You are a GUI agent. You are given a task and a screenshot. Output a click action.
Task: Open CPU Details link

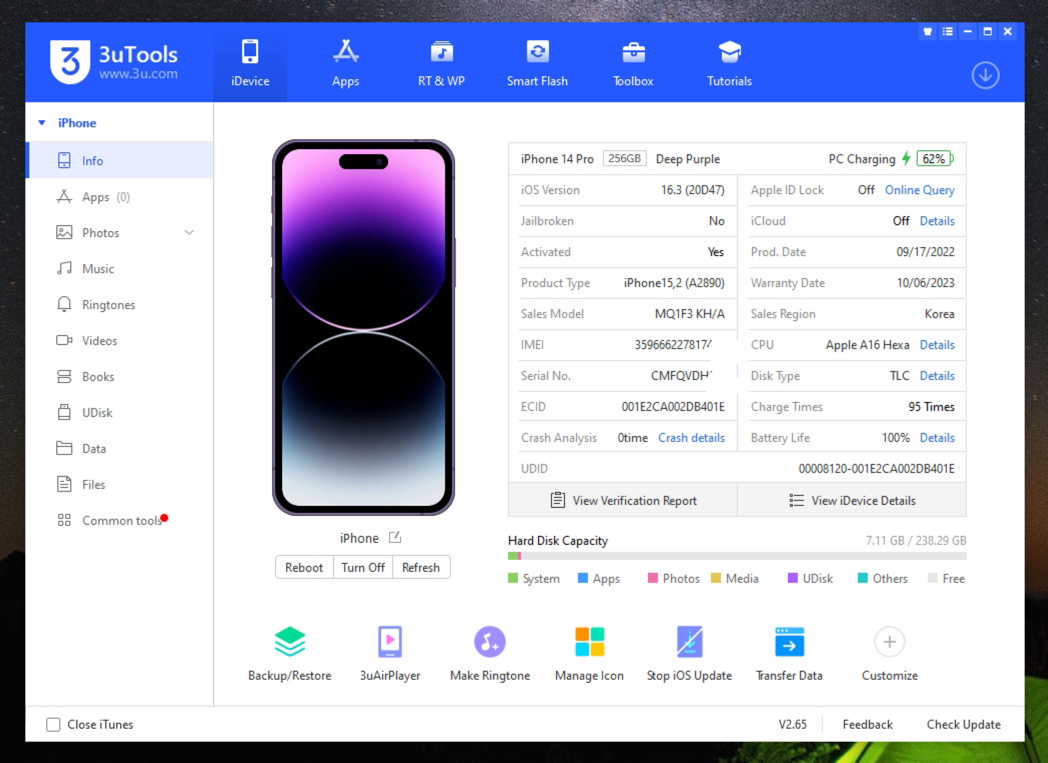click(937, 345)
